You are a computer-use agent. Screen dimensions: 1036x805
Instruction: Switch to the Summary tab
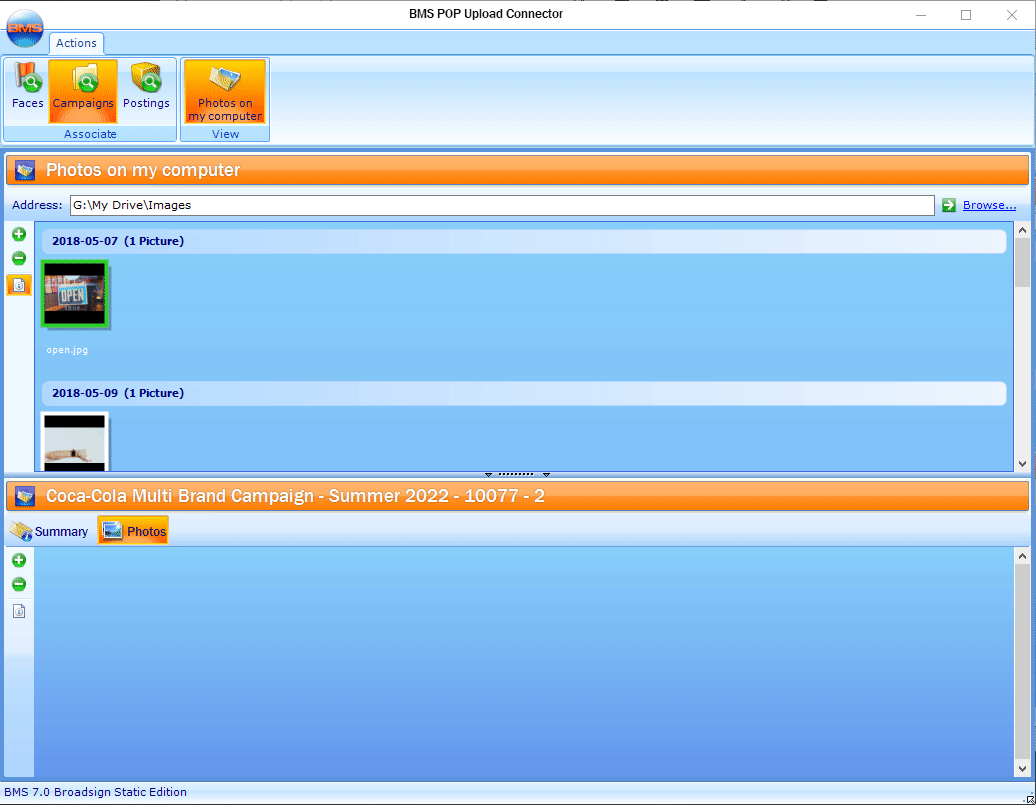pyautogui.click(x=50, y=531)
